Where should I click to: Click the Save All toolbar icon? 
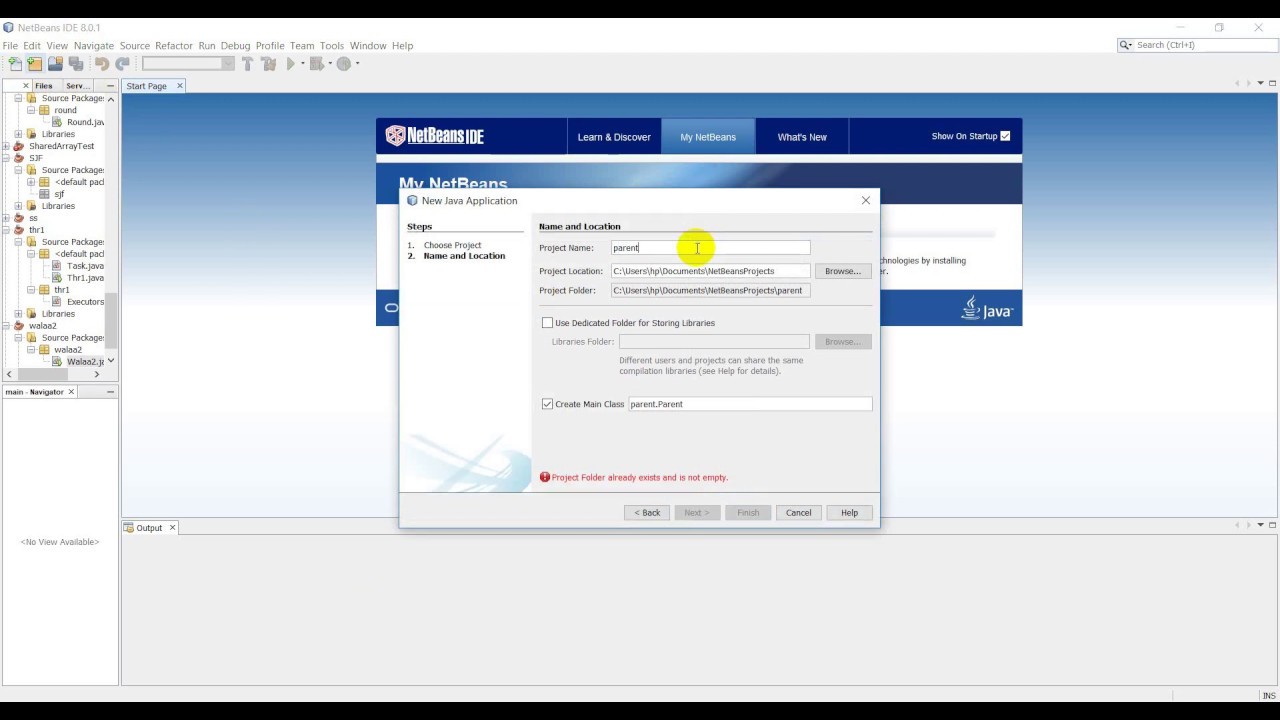click(76, 64)
